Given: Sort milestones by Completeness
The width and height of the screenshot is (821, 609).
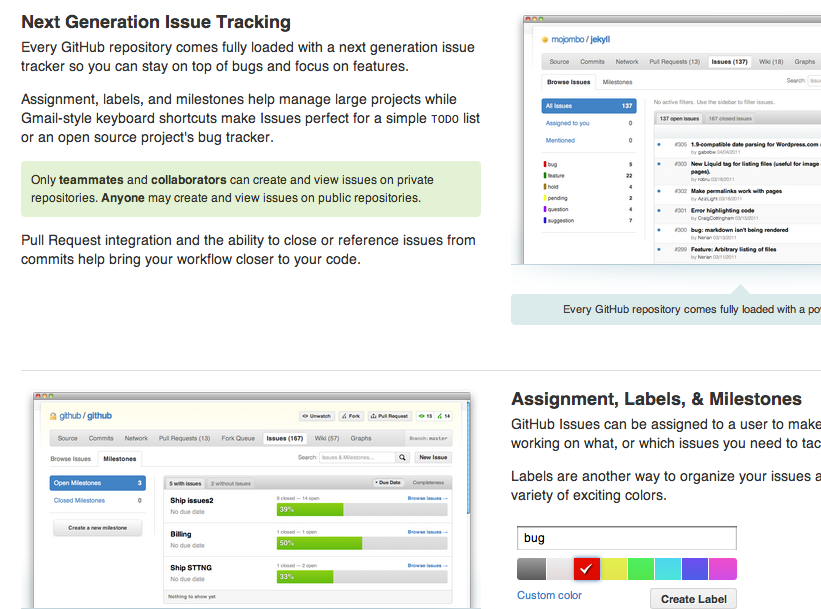Looking at the screenshot, I should (x=428, y=482).
